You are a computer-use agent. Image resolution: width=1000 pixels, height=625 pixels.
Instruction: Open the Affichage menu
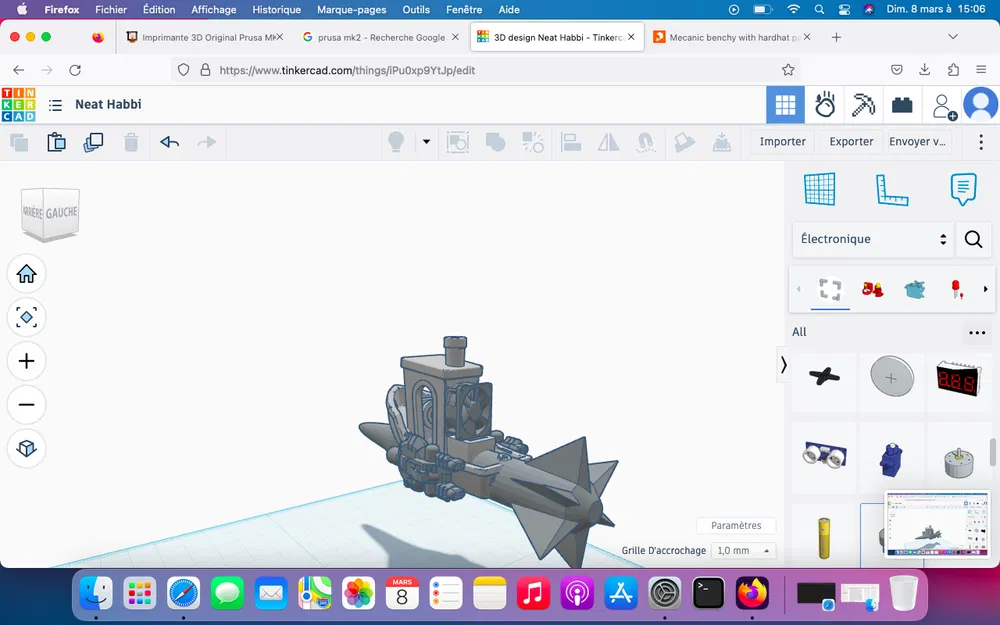click(x=213, y=9)
